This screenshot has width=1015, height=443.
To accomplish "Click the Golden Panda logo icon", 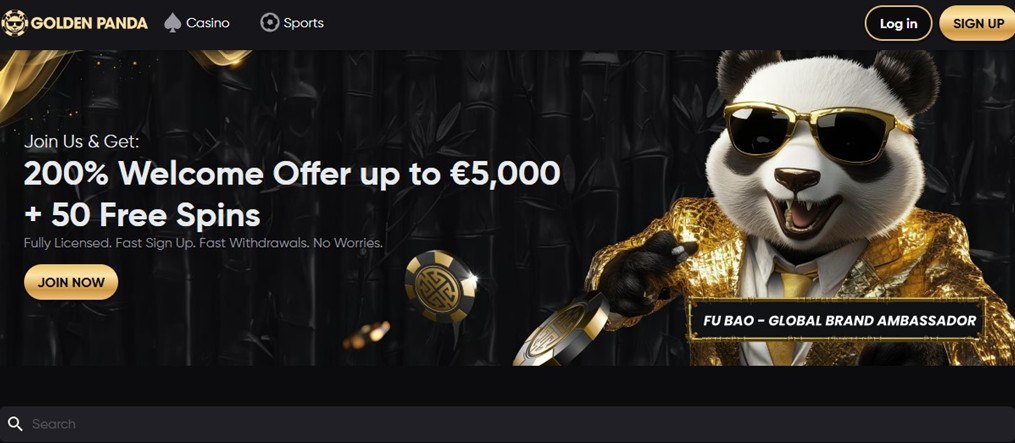I will point(14,23).
